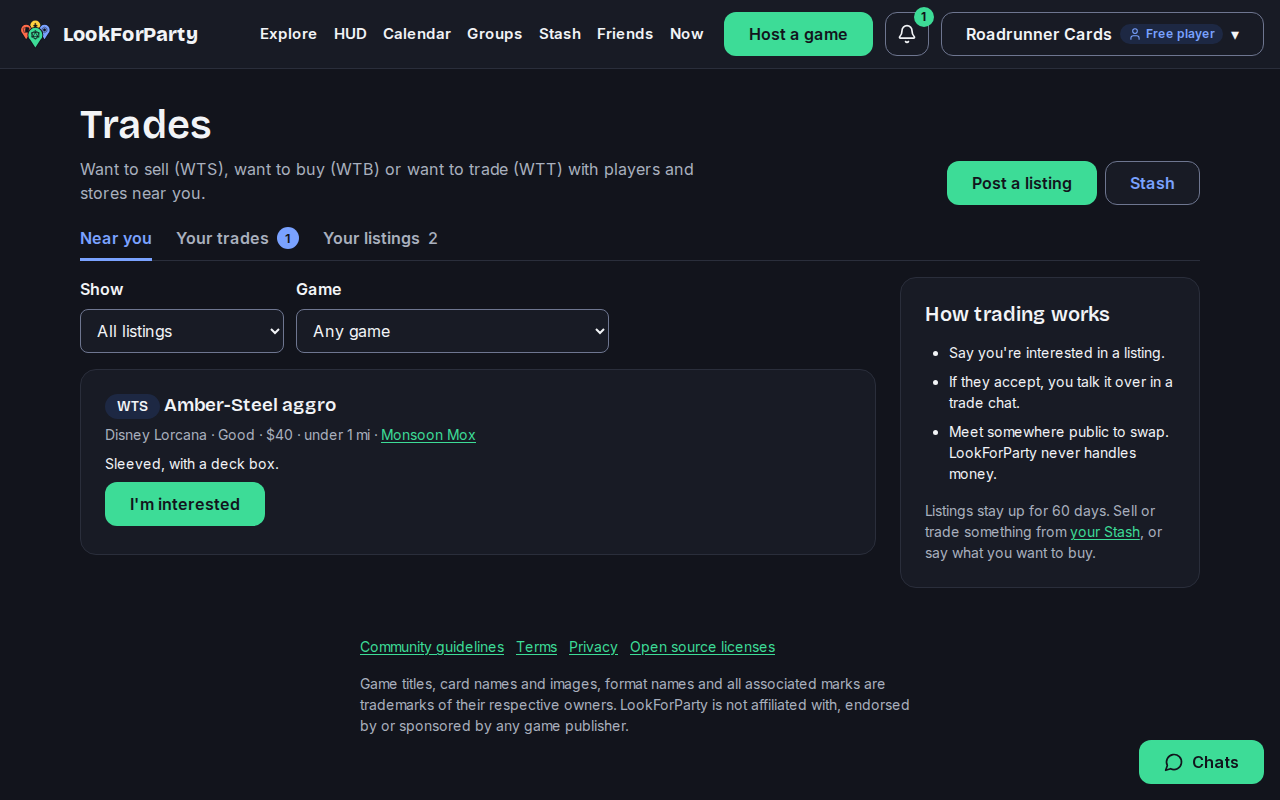Switch to the Near you tab

click(x=116, y=238)
